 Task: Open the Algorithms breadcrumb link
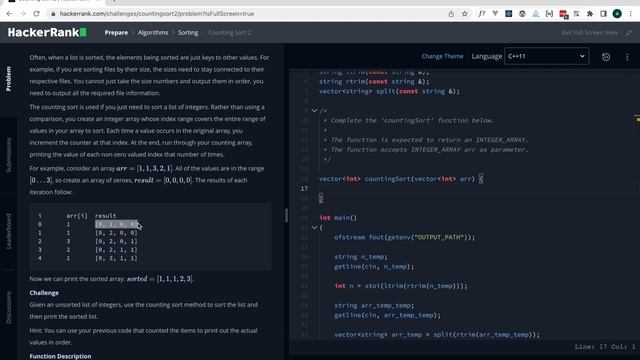[x=153, y=33]
